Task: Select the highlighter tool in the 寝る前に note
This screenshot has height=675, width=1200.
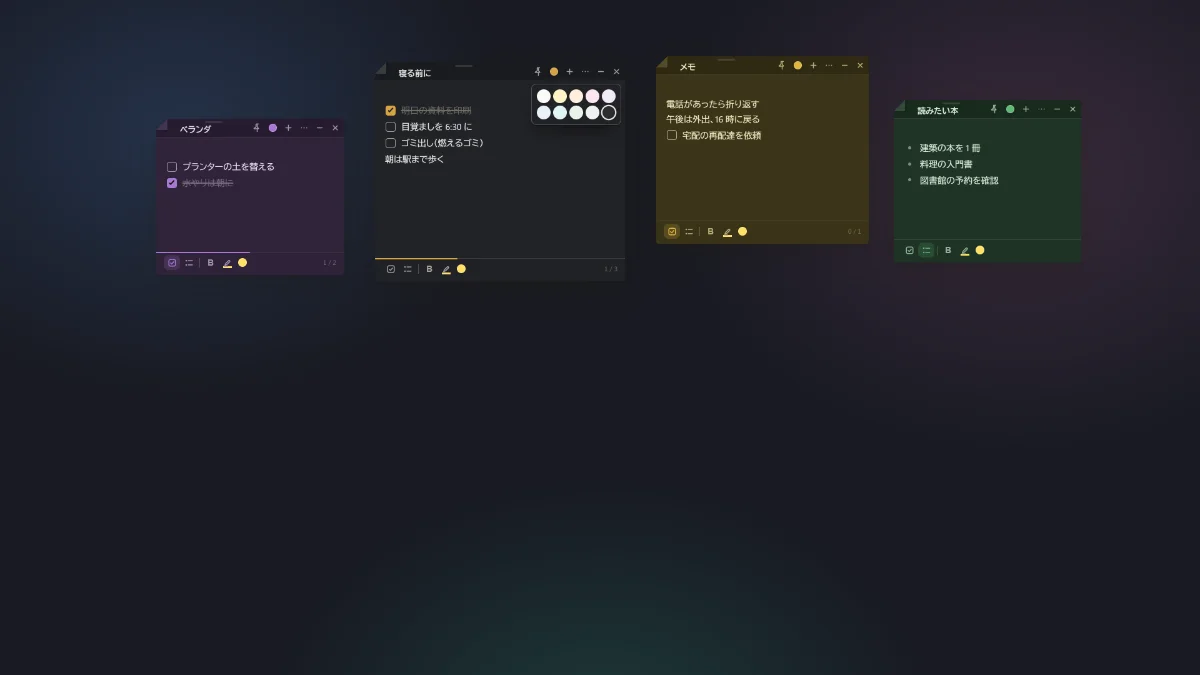Action: [x=446, y=269]
